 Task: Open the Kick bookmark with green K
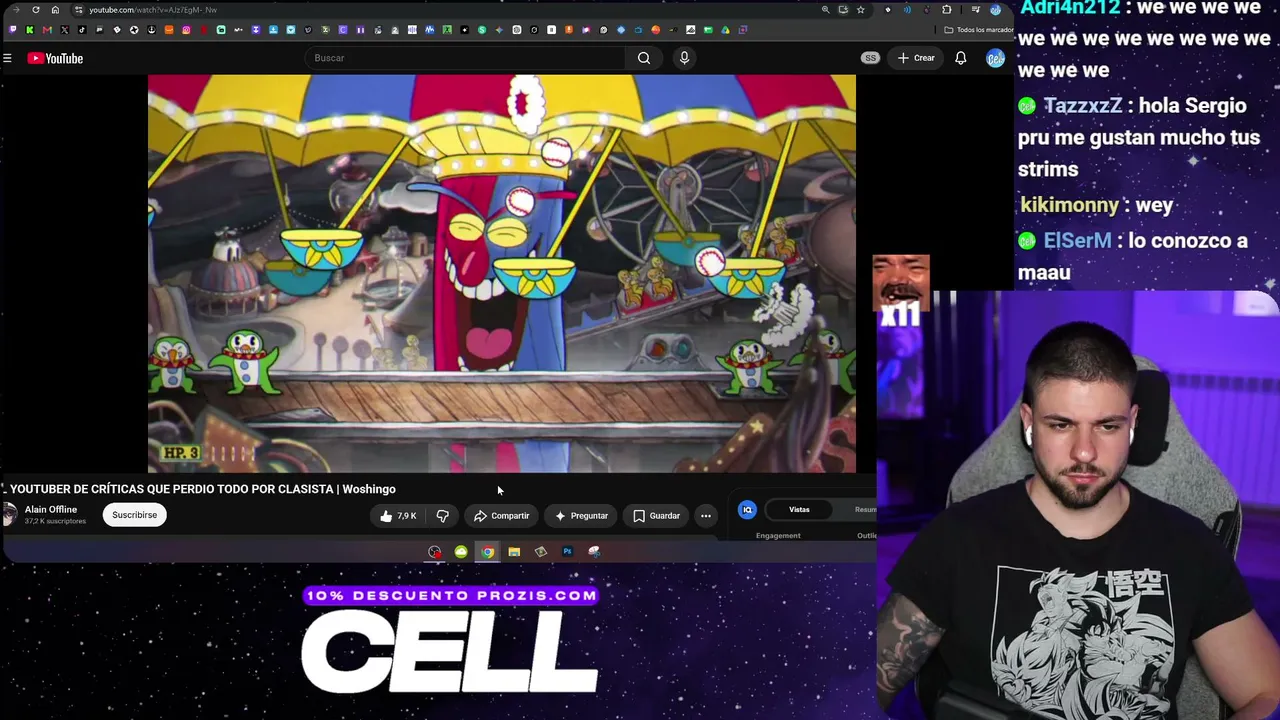30,30
